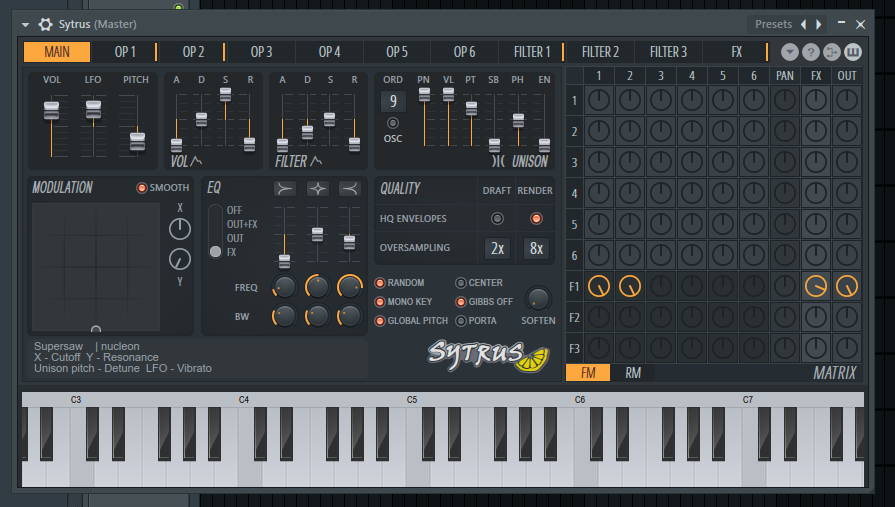The image size is (895, 507).
Task: Click the modulation X-Y pad
Action: [x=96, y=267]
